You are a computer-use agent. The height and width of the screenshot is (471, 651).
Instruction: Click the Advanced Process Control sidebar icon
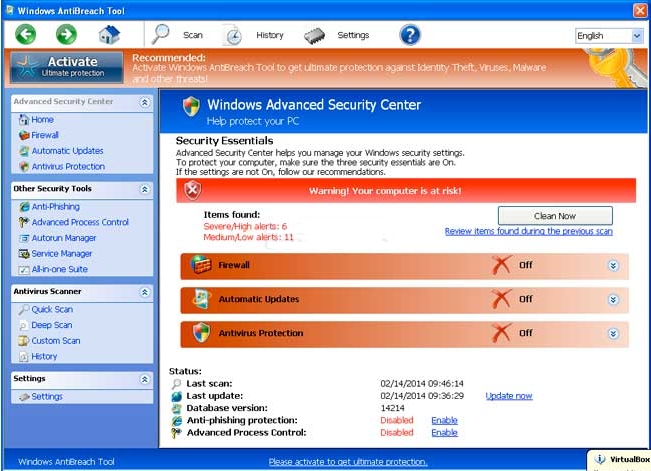pos(24,222)
